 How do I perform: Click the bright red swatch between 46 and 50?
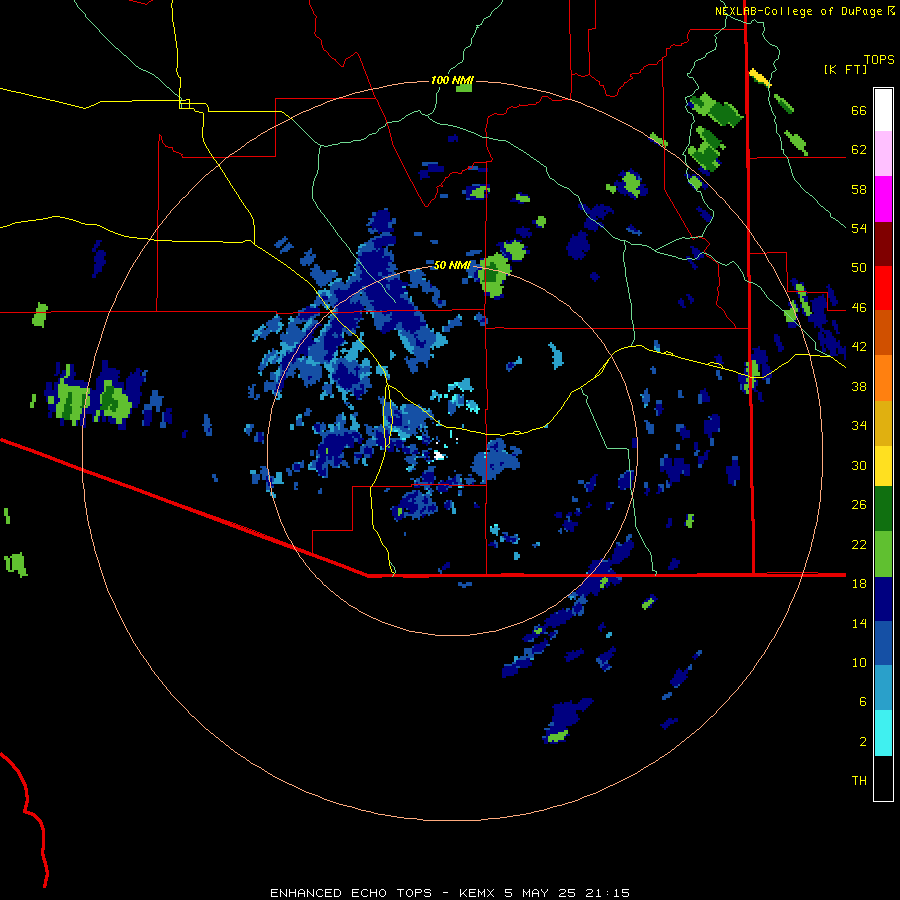point(883,288)
